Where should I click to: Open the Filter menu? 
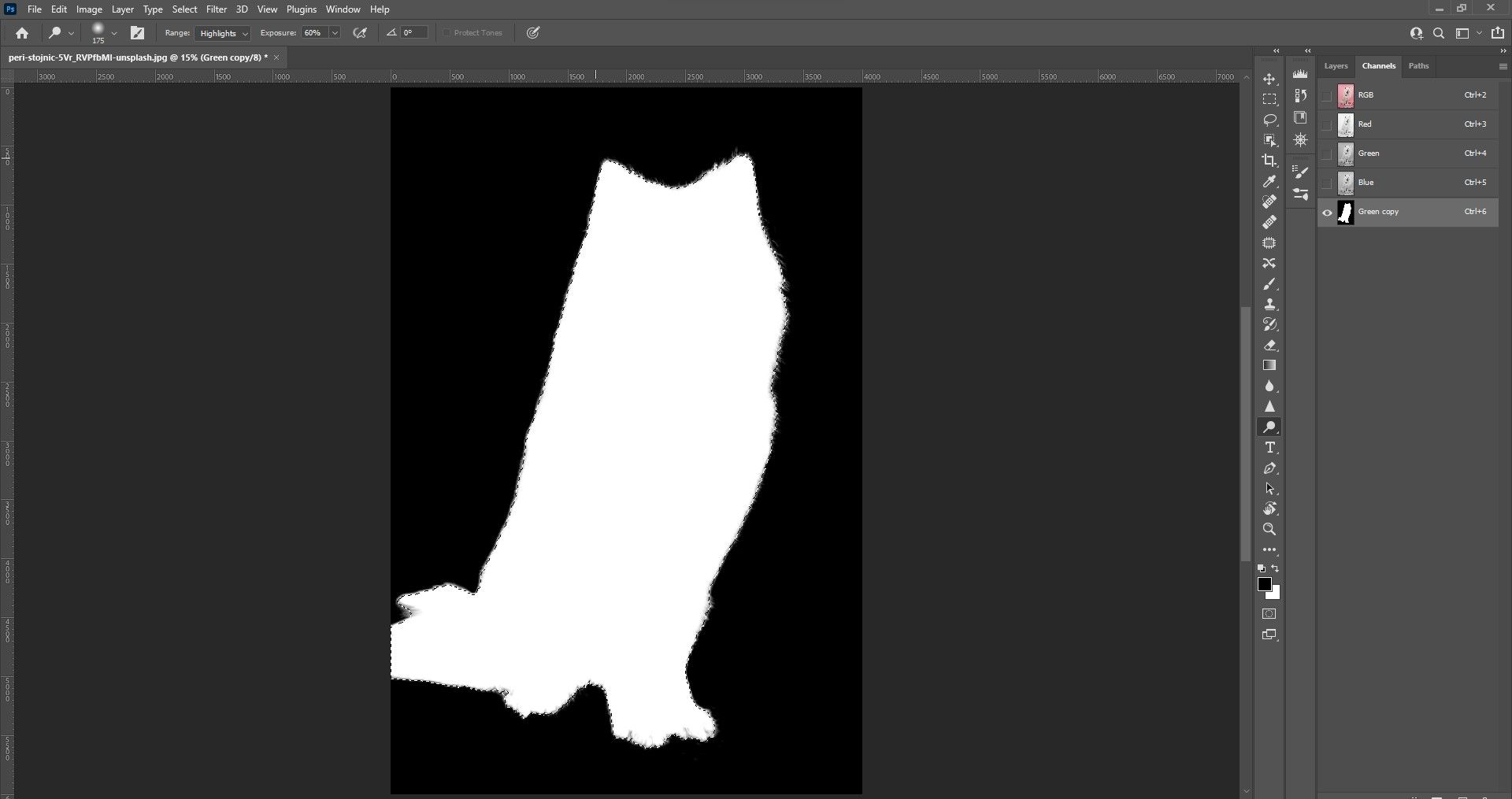217,9
